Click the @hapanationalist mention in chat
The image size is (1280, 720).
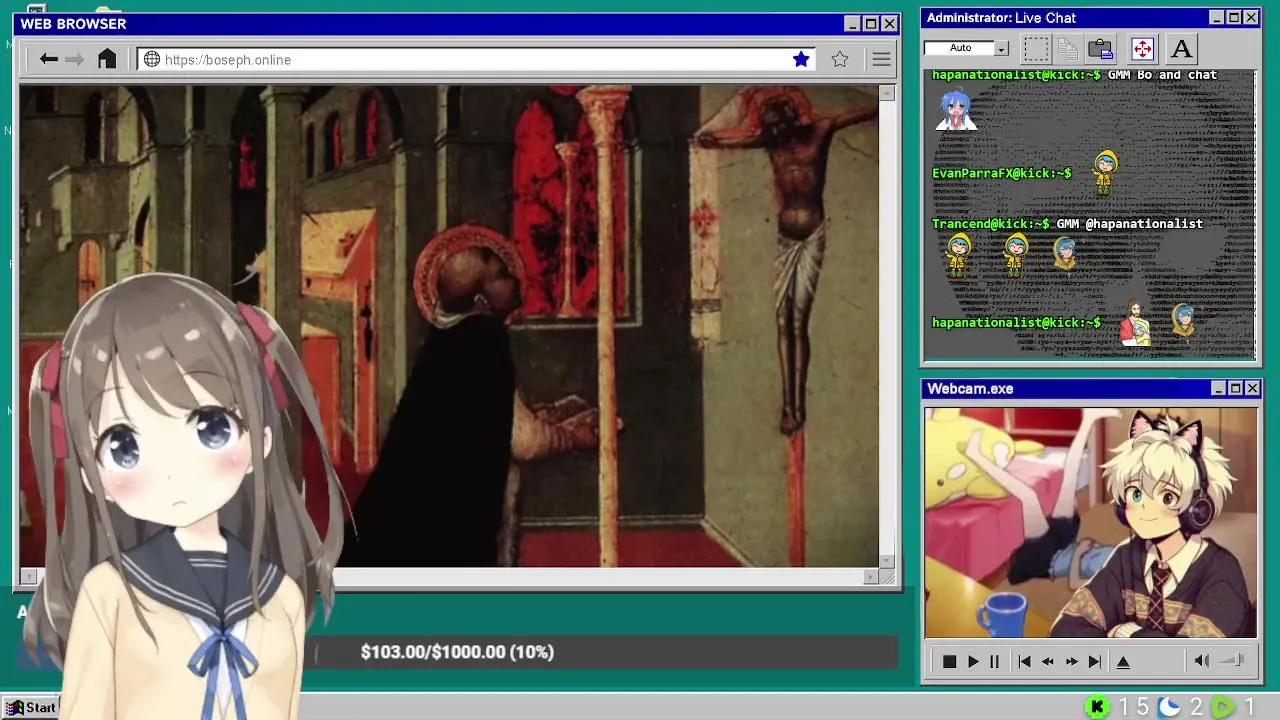[x=1144, y=224]
